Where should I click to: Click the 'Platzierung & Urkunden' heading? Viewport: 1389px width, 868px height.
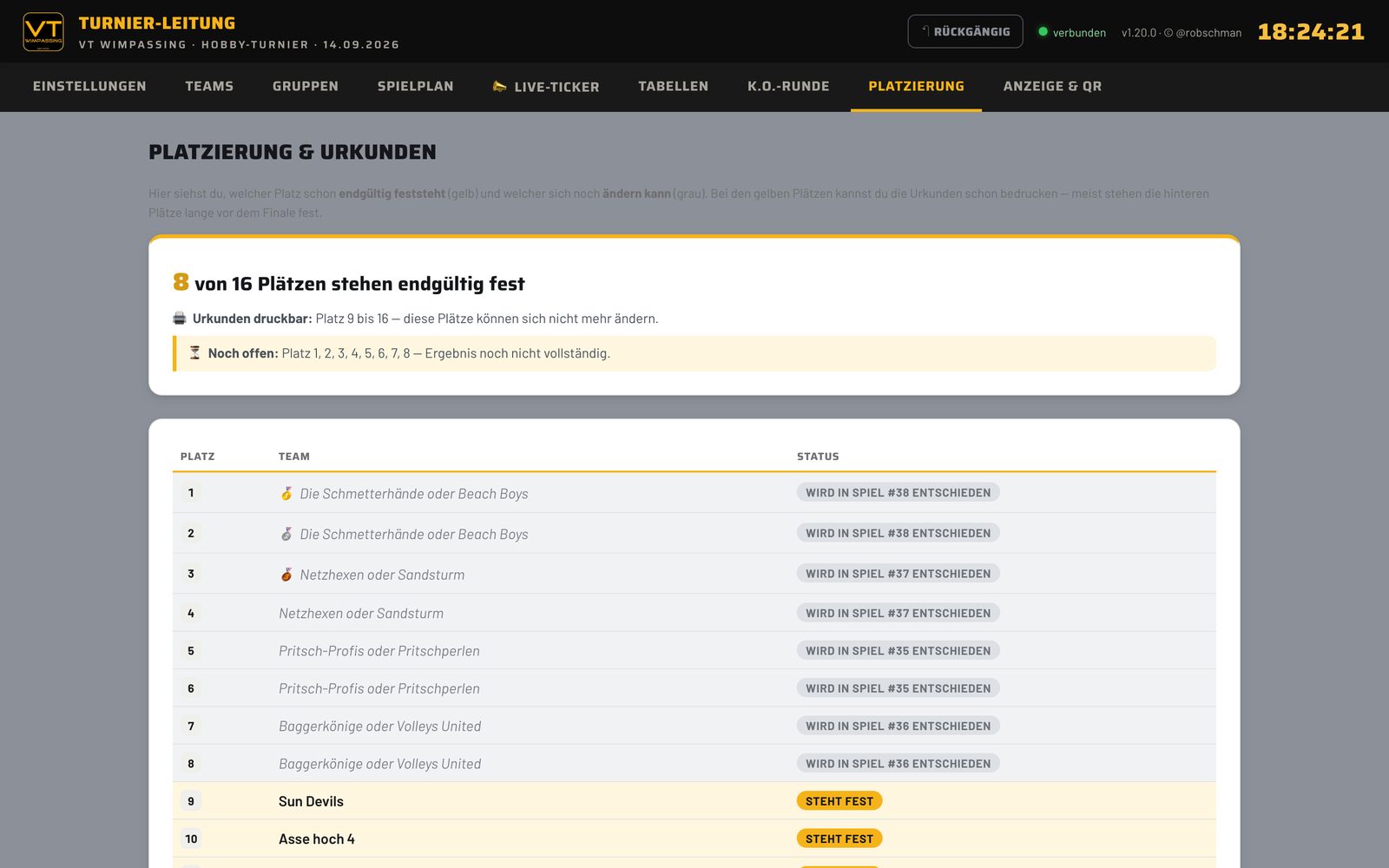point(293,152)
